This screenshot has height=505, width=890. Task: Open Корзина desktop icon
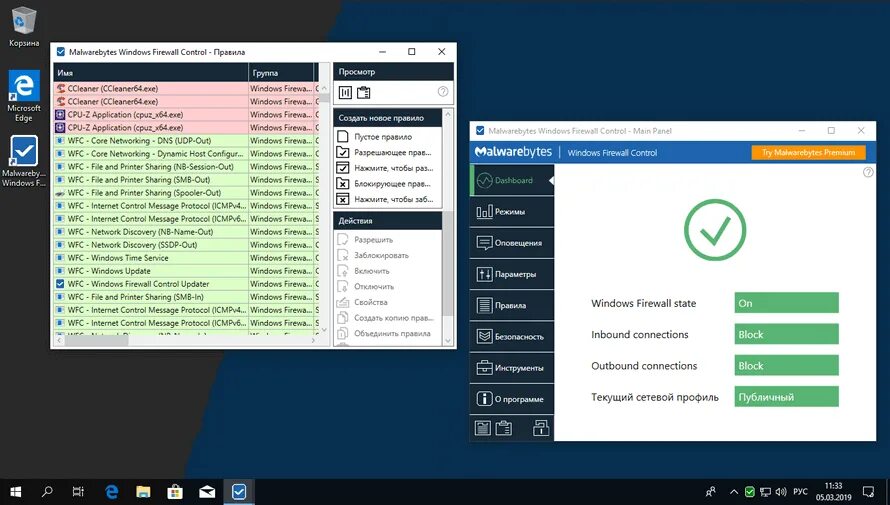pyautogui.click(x=24, y=27)
